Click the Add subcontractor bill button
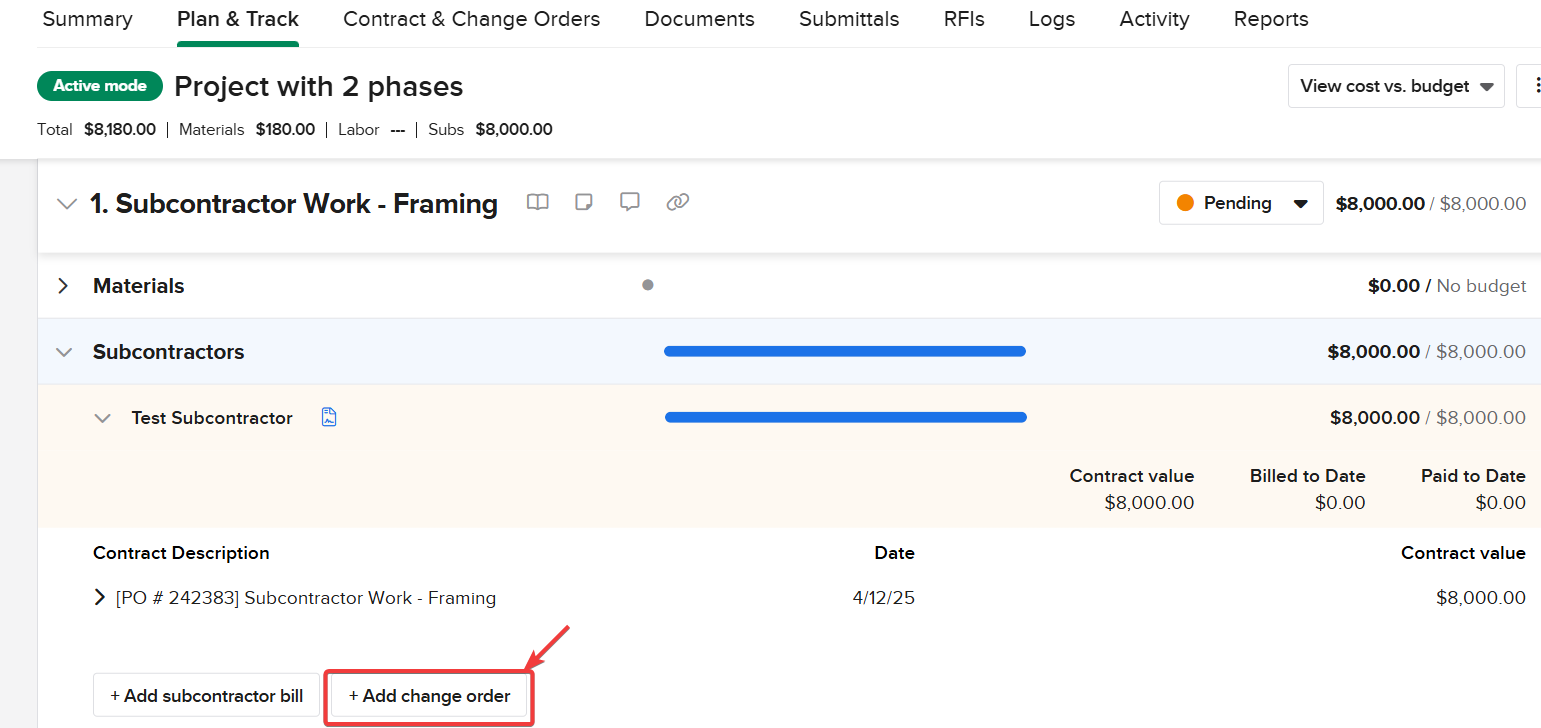This screenshot has height=728, width=1541. [207, 696]
